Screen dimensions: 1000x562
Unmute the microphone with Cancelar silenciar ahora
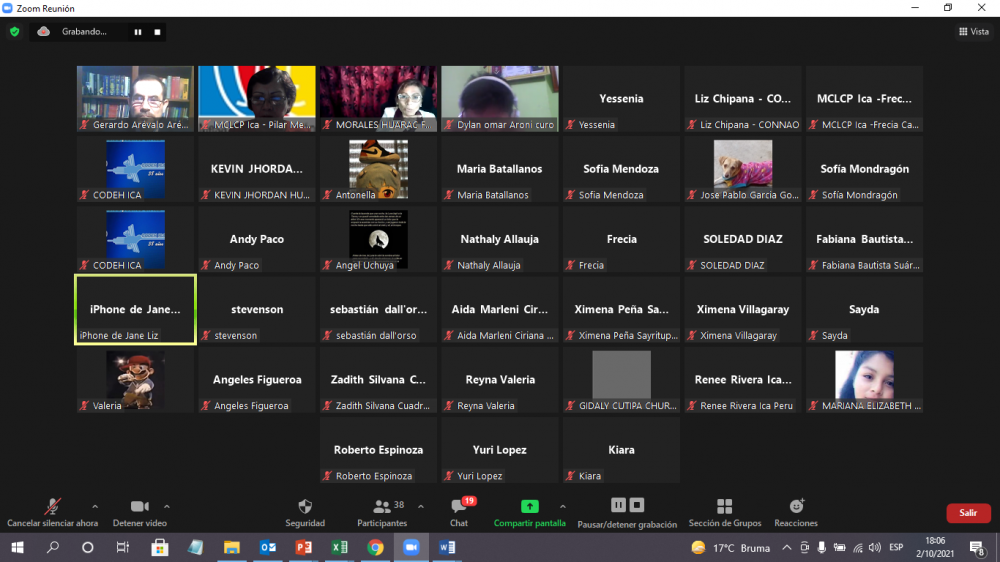click(x=52, y=507)
